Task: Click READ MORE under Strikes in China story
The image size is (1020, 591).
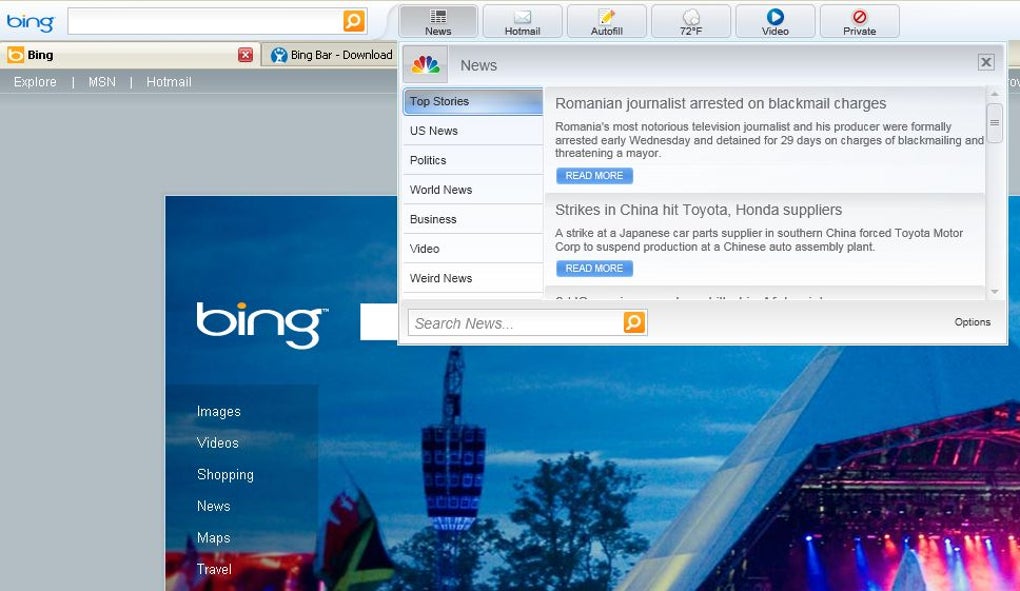Action: coord(594,268)
